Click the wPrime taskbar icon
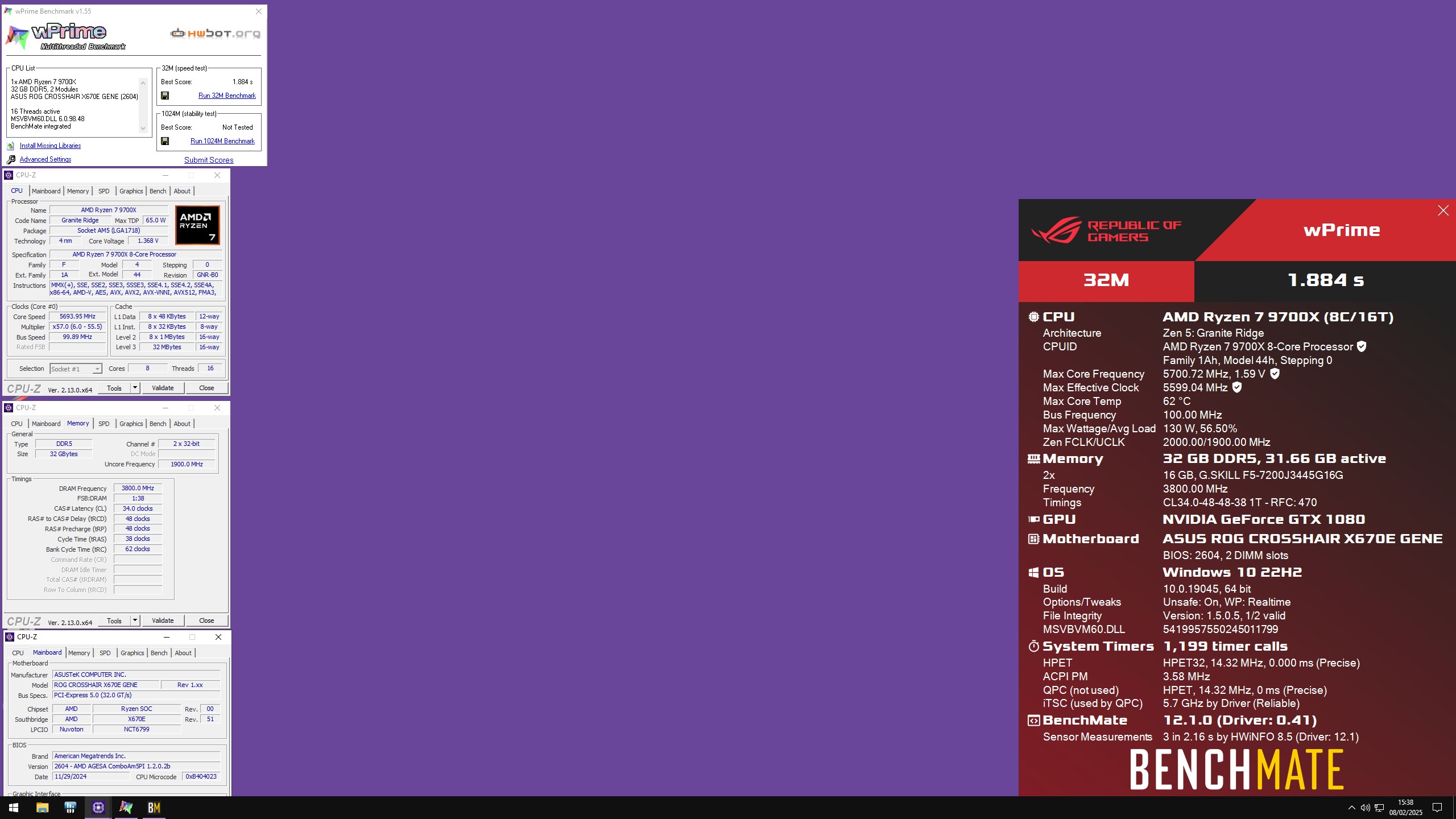Image resolution: width=1456 pixels, height=819 pixels. tap(126, 808)
